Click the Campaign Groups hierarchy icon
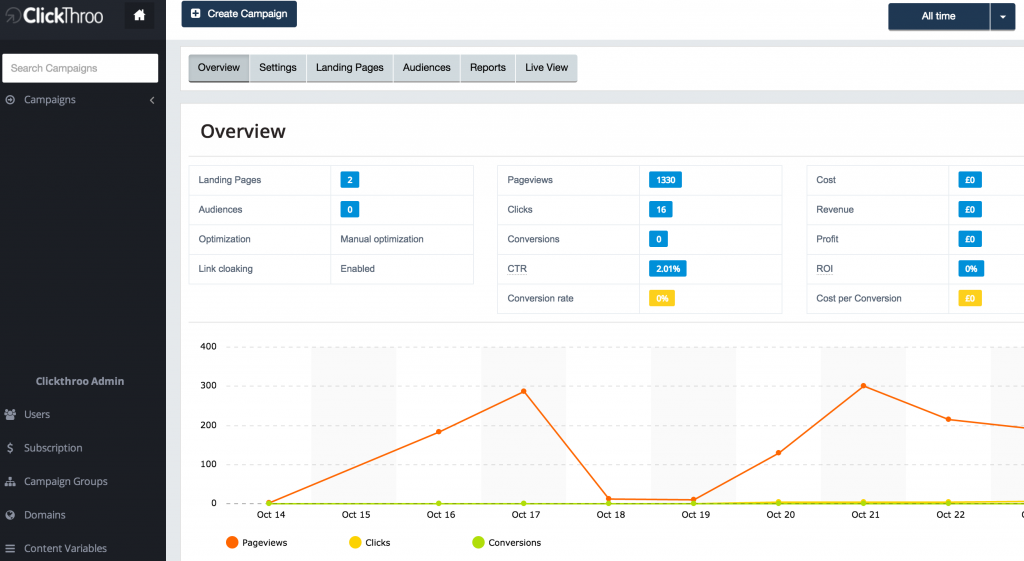The width and height of the screenshot is (1024, 561). coord(10,482)
